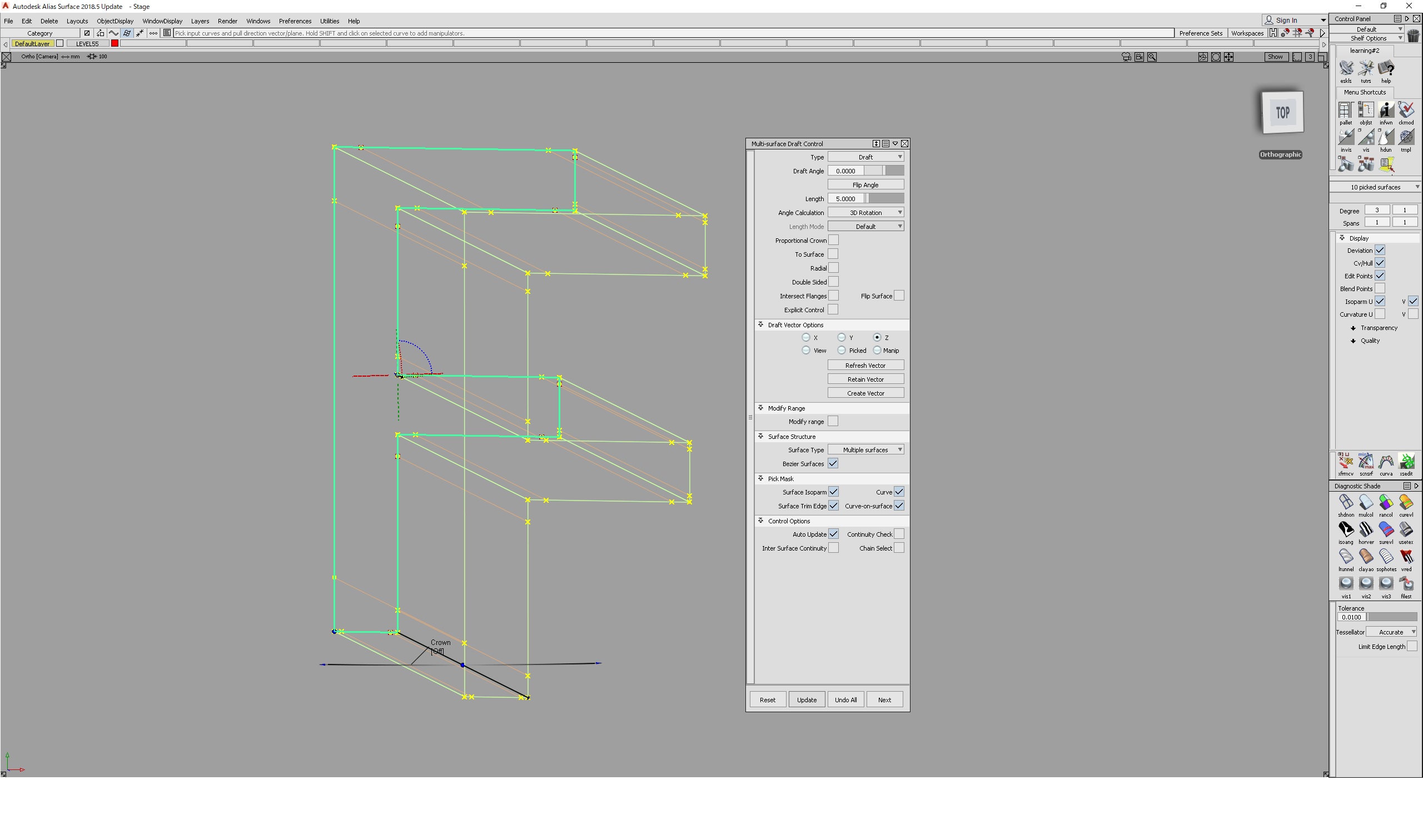Collapse the Pick Mask section
Image resolution: width=1423 pixels, height=840 pixels.
760,478
